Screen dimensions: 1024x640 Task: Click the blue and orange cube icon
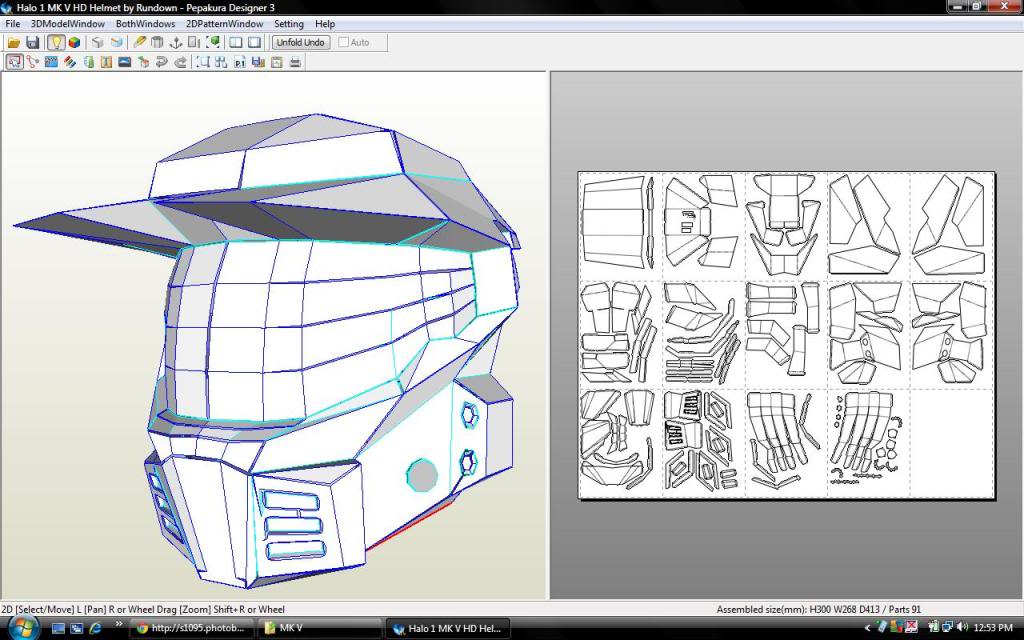[x=116, y=42]
